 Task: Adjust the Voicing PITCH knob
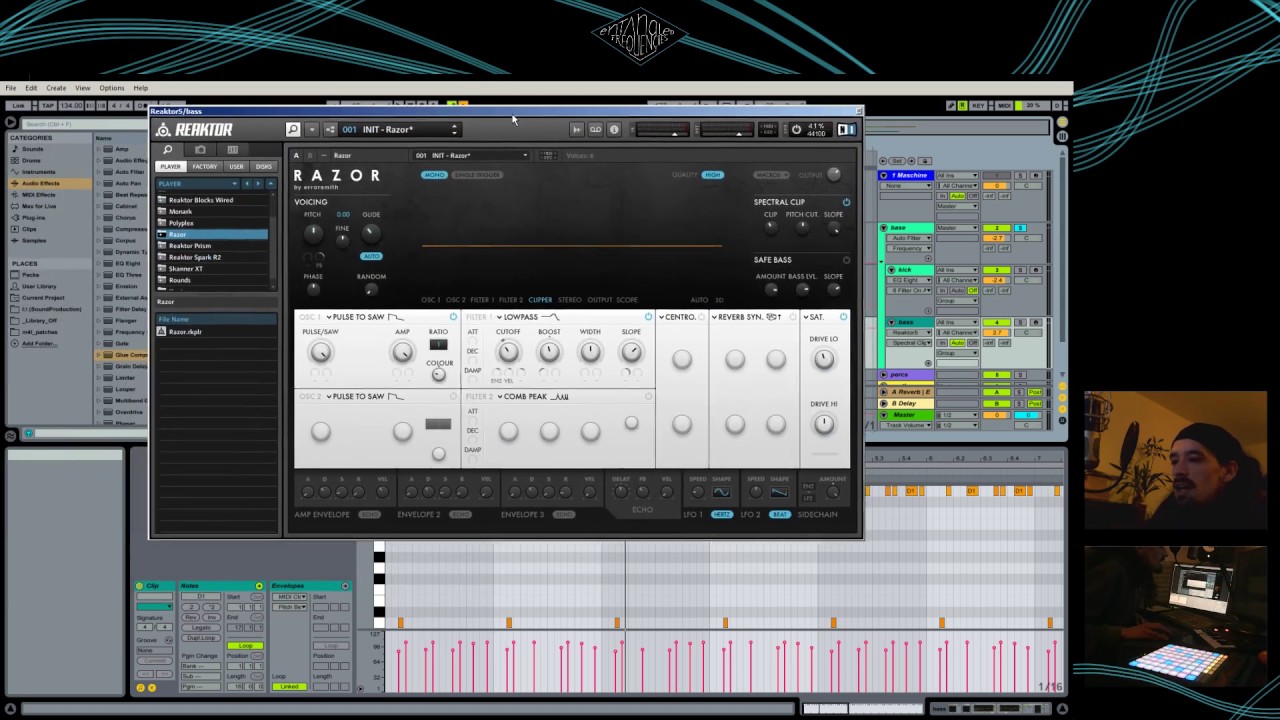313,233
